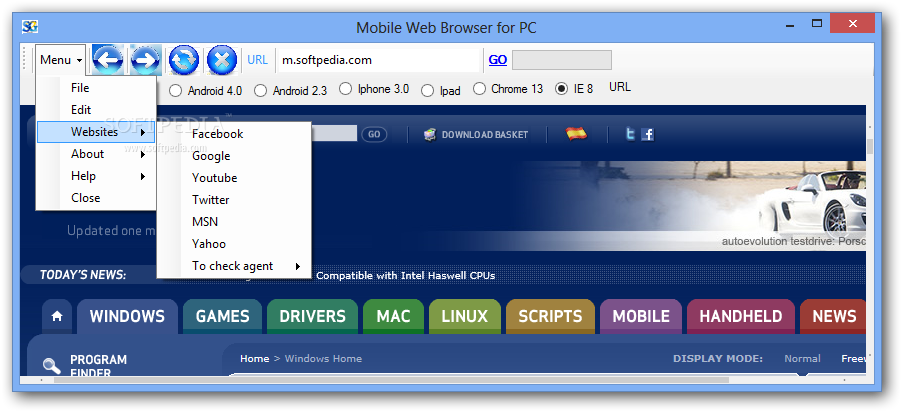Click the SG application icon in title bar
Screen dimensions: 902x412
tap(30, 26)
